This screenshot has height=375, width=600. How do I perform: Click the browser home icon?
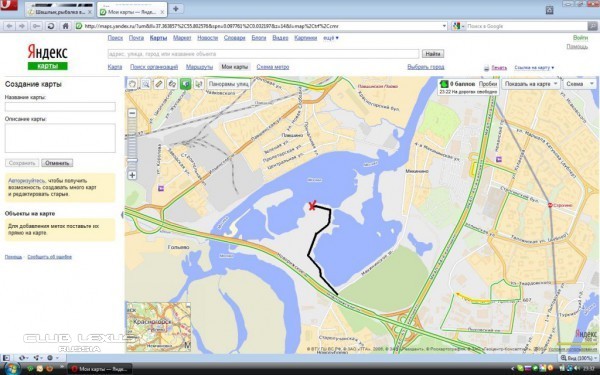click(x=65, y=26)
